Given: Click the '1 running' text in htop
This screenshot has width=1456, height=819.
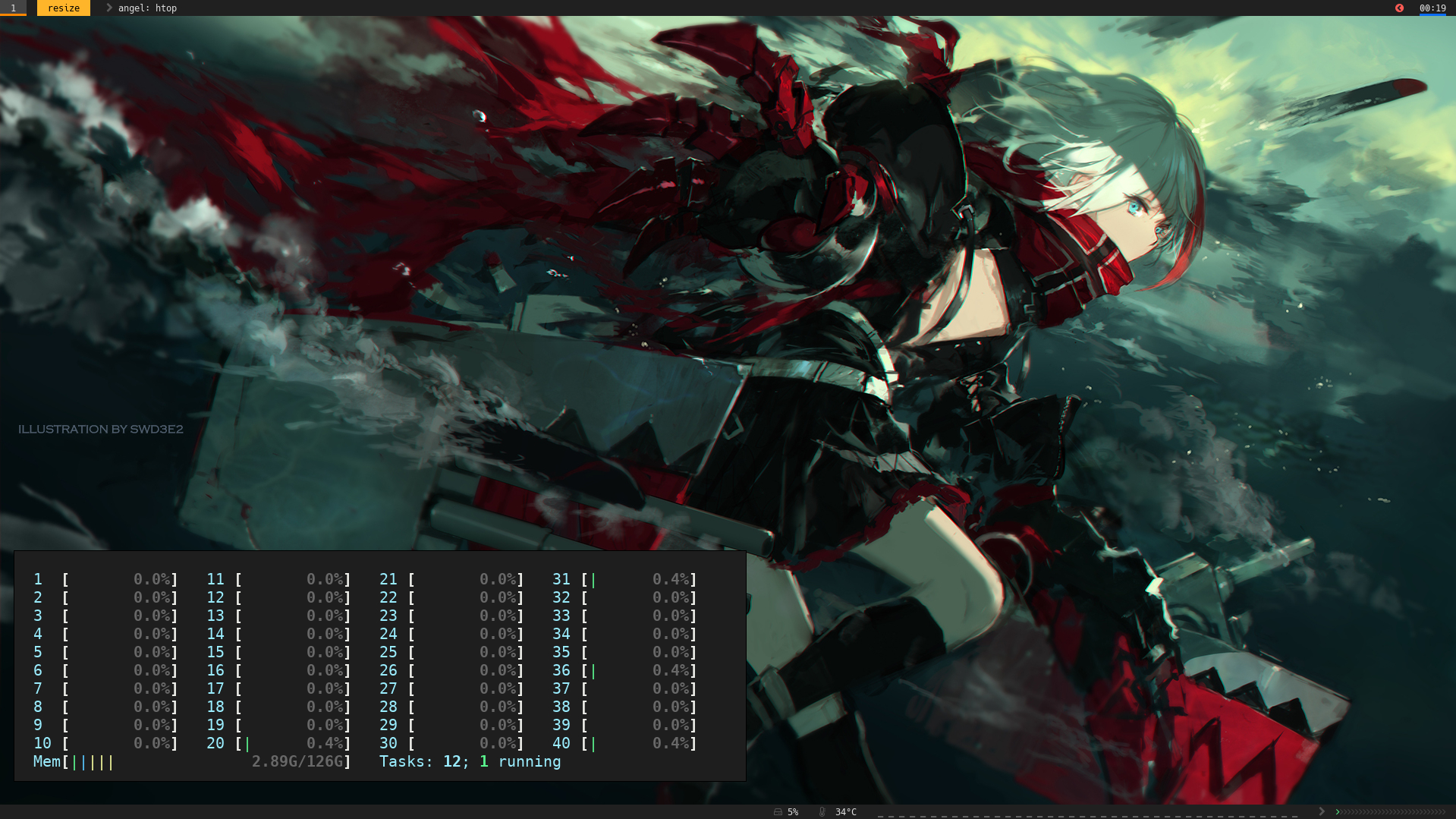Looking at the screenshot, I should click(x=520, y=762).
